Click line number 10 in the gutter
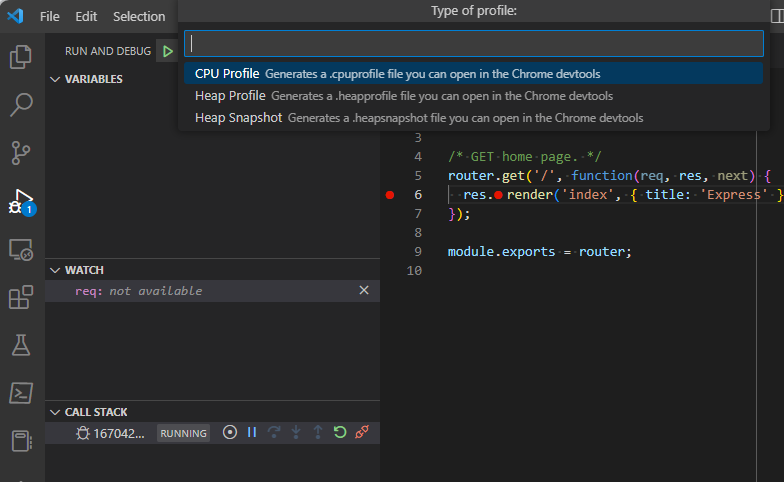The image size is (784, 482). click(x=414, y=270)
